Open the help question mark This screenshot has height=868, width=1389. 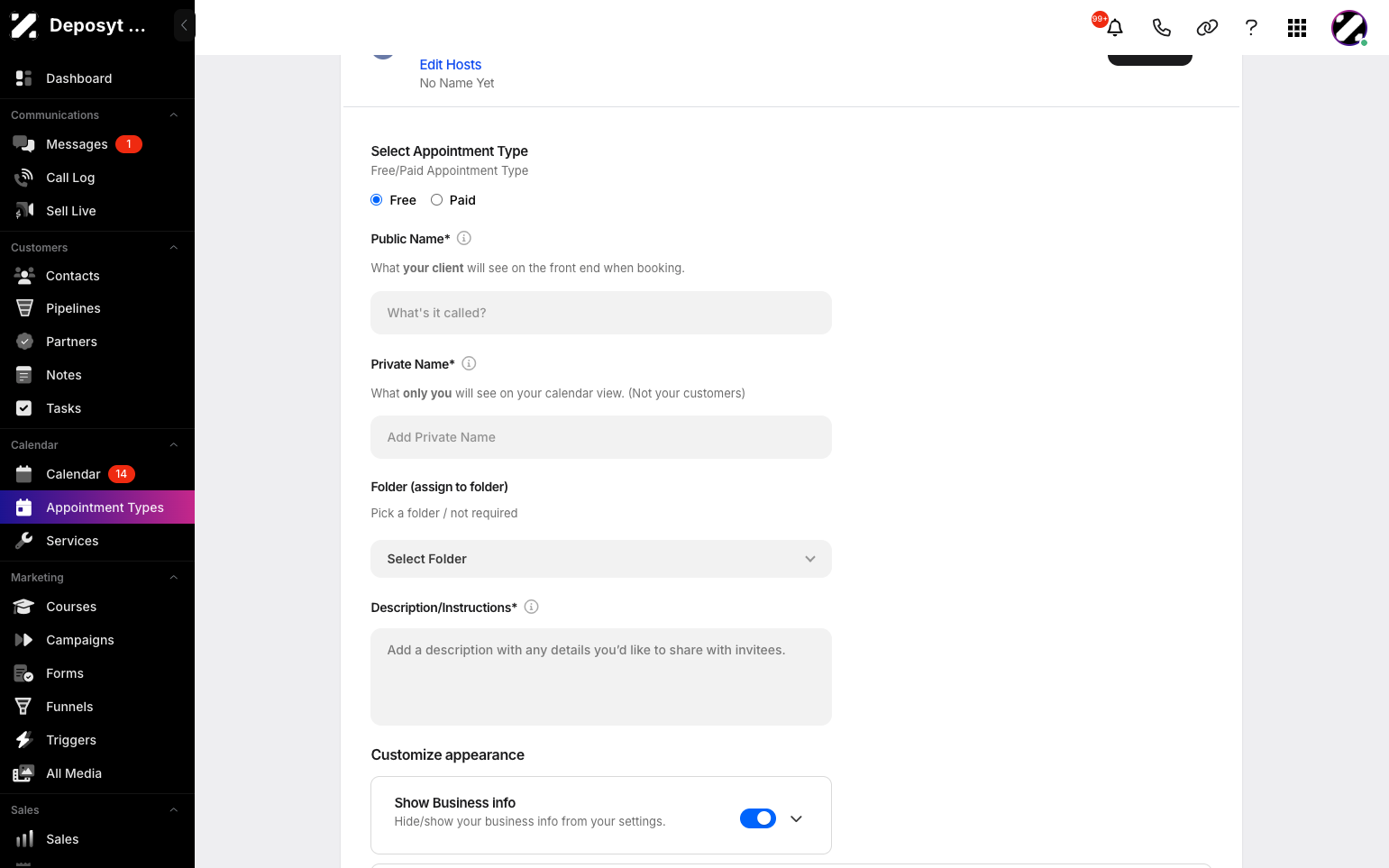pos(1251,28)
